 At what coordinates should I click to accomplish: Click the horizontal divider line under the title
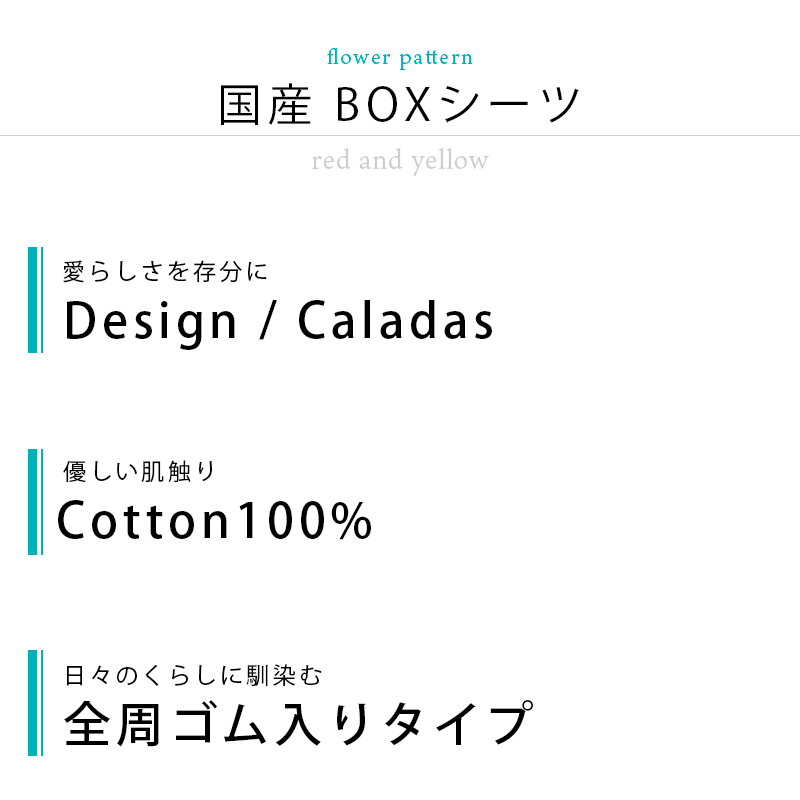click(x=400, y=135)
